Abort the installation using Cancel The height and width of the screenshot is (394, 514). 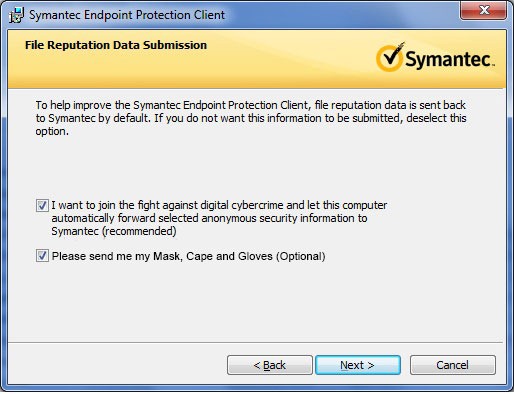[x=453, y=365]
